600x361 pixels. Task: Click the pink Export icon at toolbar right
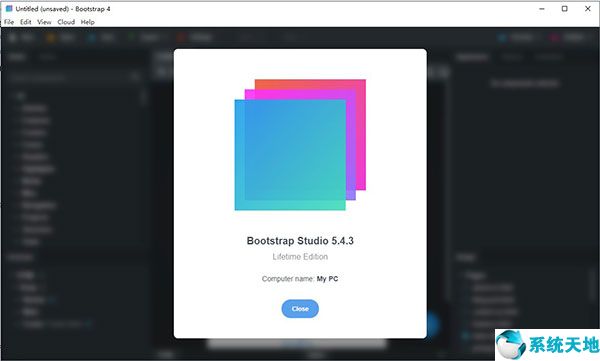[553, 38]
